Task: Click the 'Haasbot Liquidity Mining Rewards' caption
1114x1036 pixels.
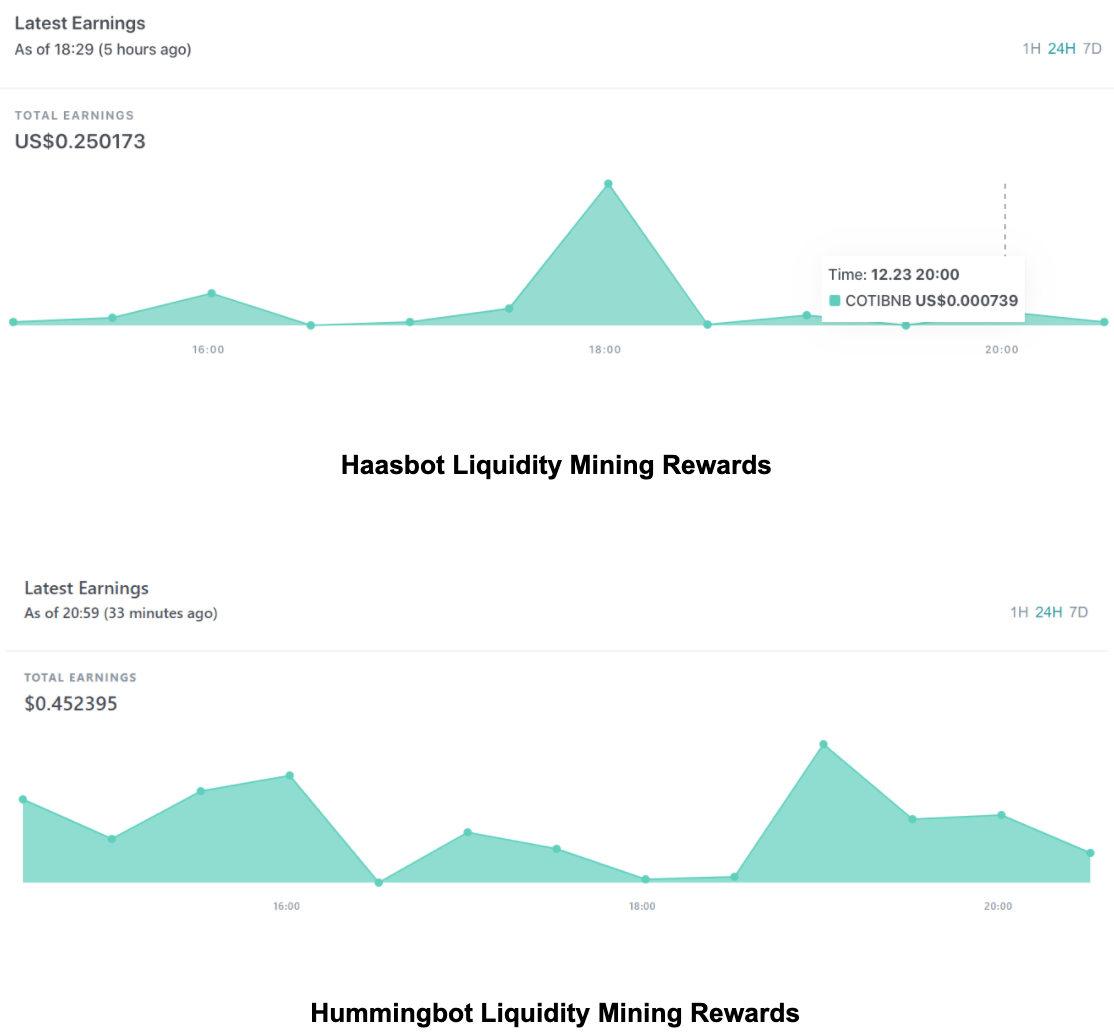Action: tap(556, 465)
